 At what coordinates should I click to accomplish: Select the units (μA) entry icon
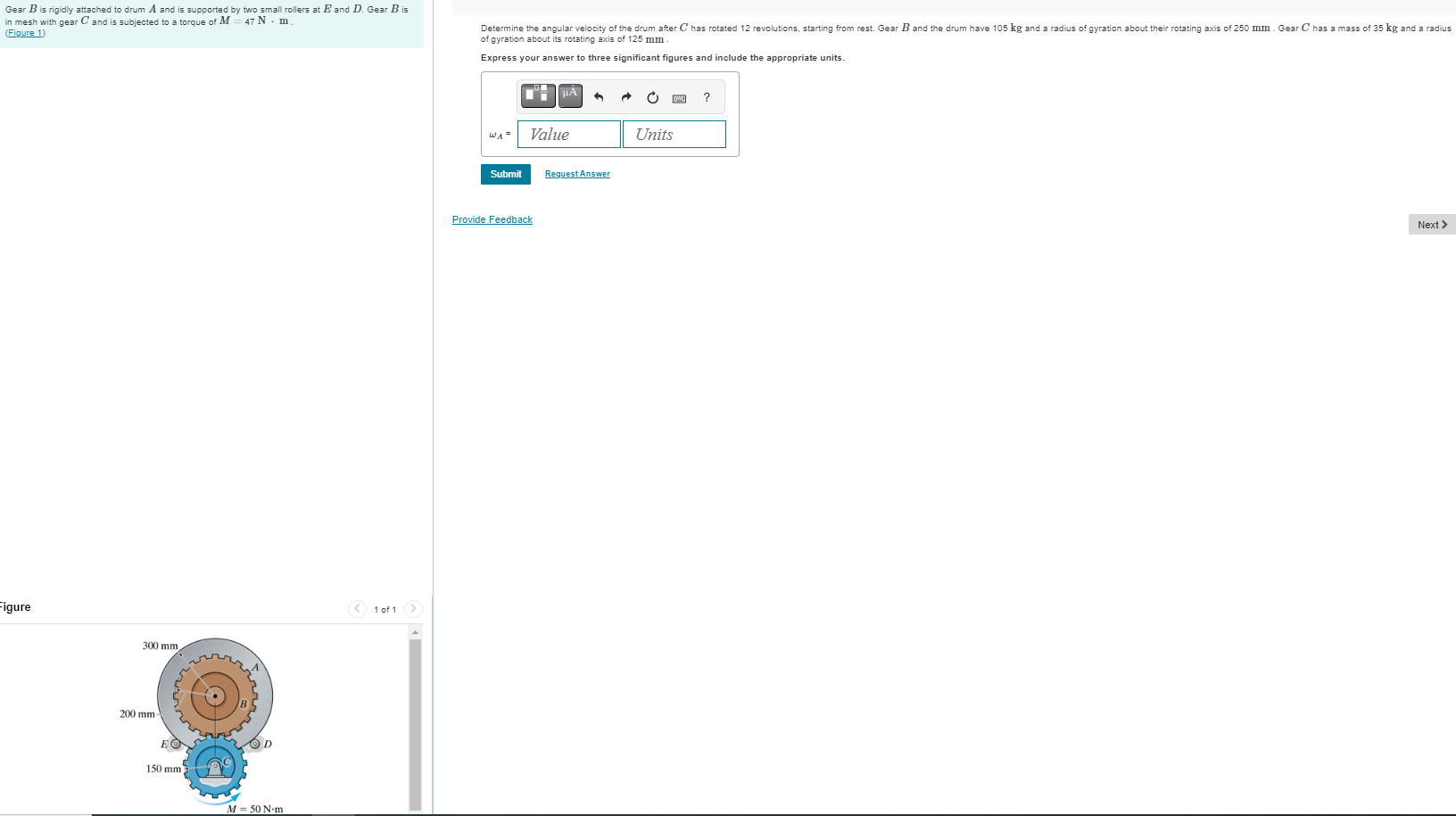point(569,95)
